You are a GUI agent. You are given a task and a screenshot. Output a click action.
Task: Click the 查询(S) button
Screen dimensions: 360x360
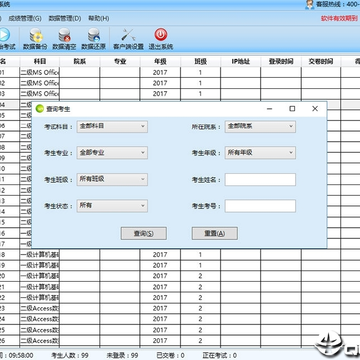pyautogui.click(x=144, y=233)
